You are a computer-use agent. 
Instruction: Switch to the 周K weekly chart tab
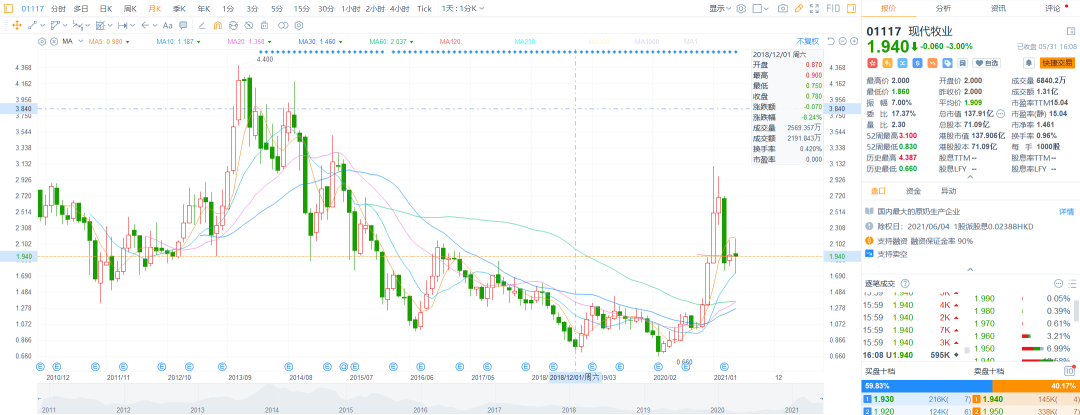(130, 8)
